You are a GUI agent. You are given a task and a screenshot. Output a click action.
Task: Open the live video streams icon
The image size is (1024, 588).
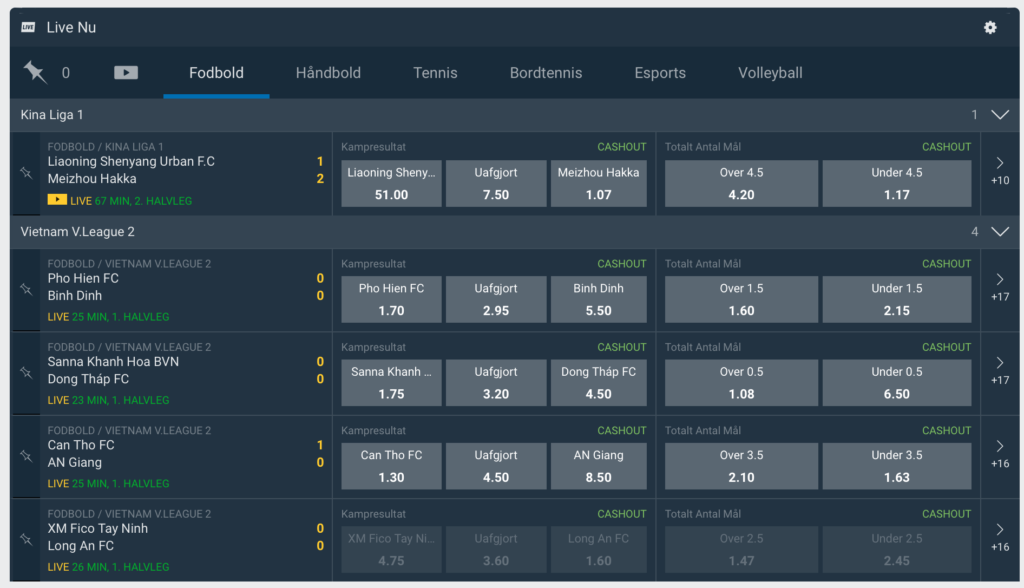point(125,72)
